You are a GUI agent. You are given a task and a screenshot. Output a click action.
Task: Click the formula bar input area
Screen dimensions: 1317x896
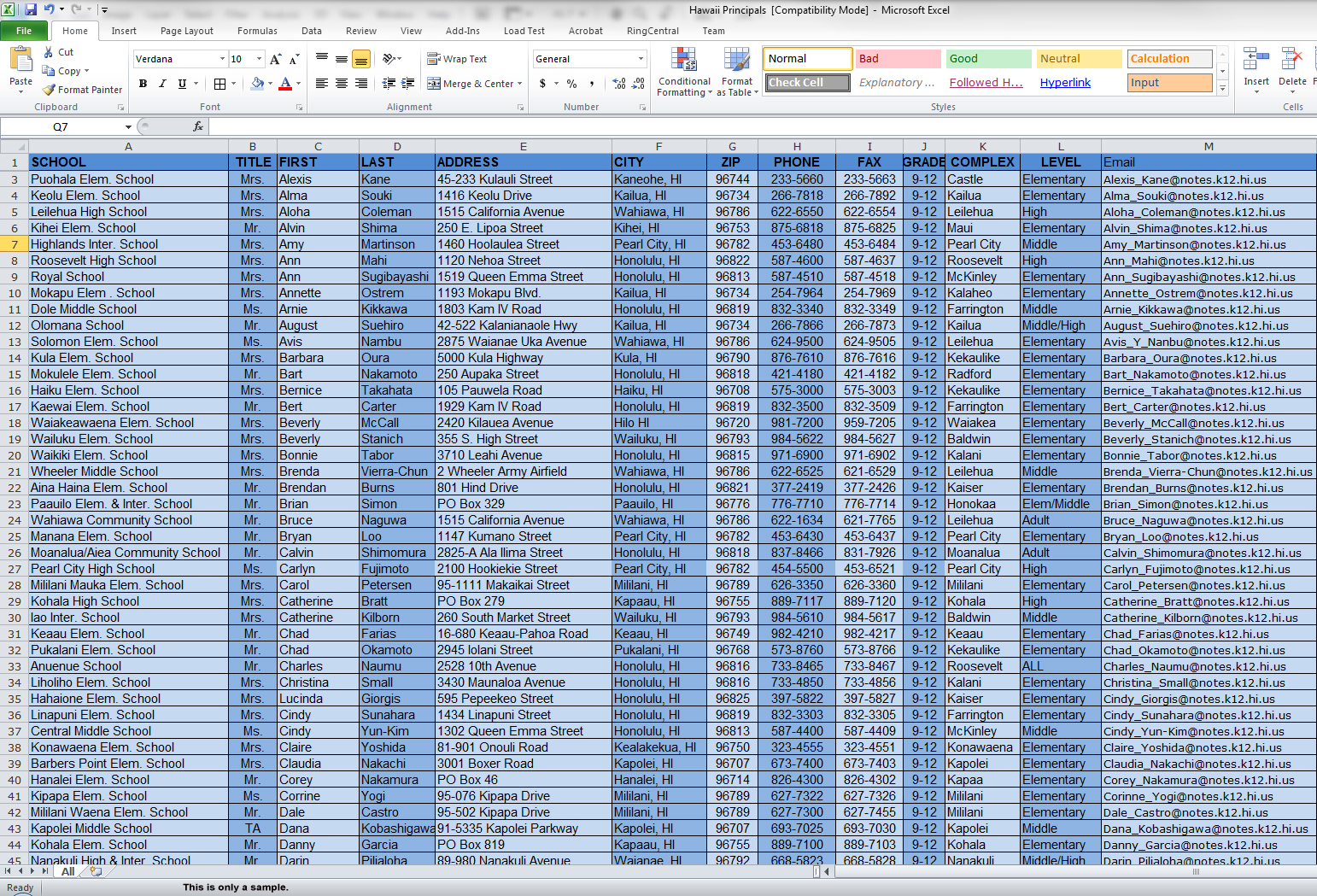(762, 126)
